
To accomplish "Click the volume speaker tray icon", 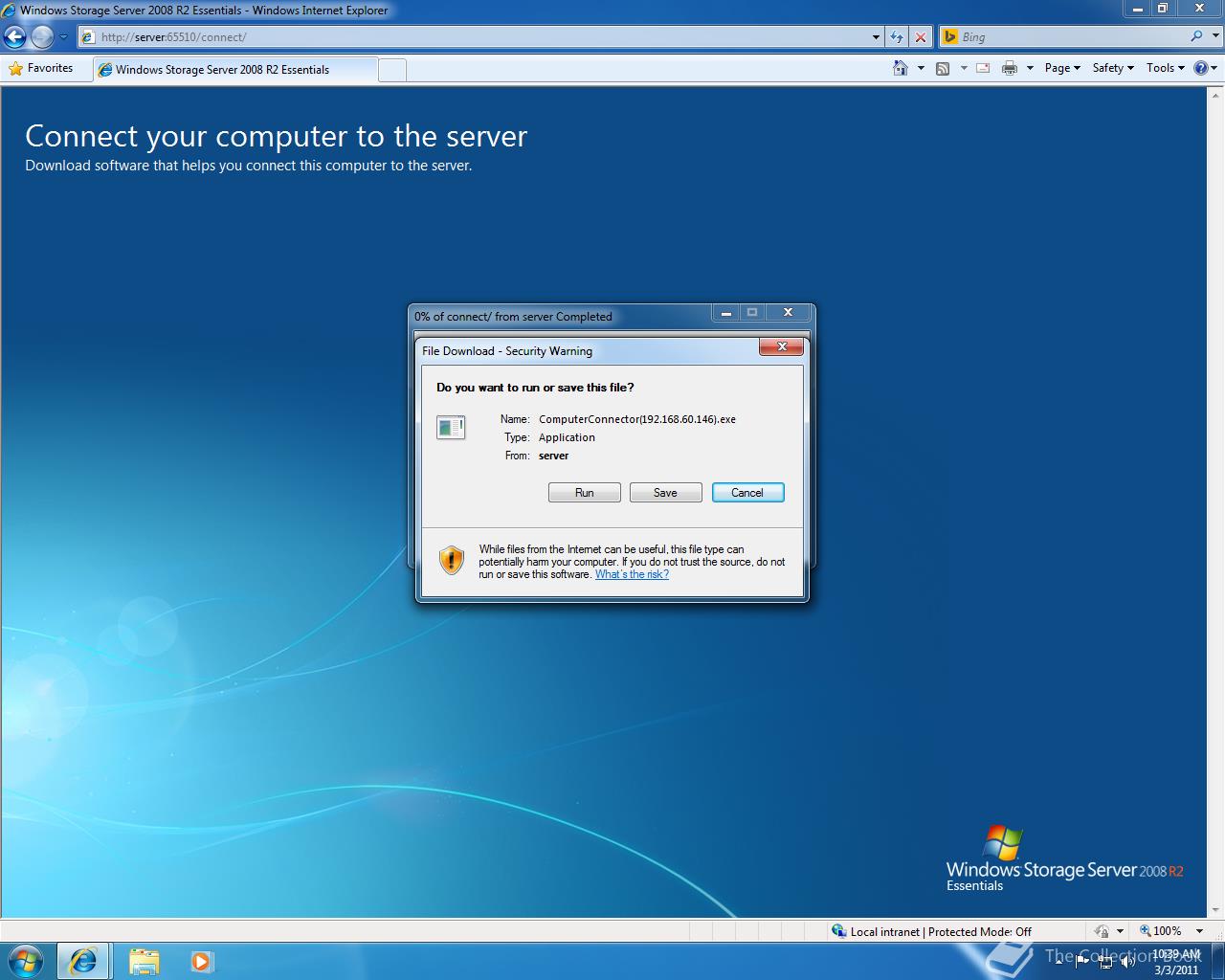I will (1128, 962).
